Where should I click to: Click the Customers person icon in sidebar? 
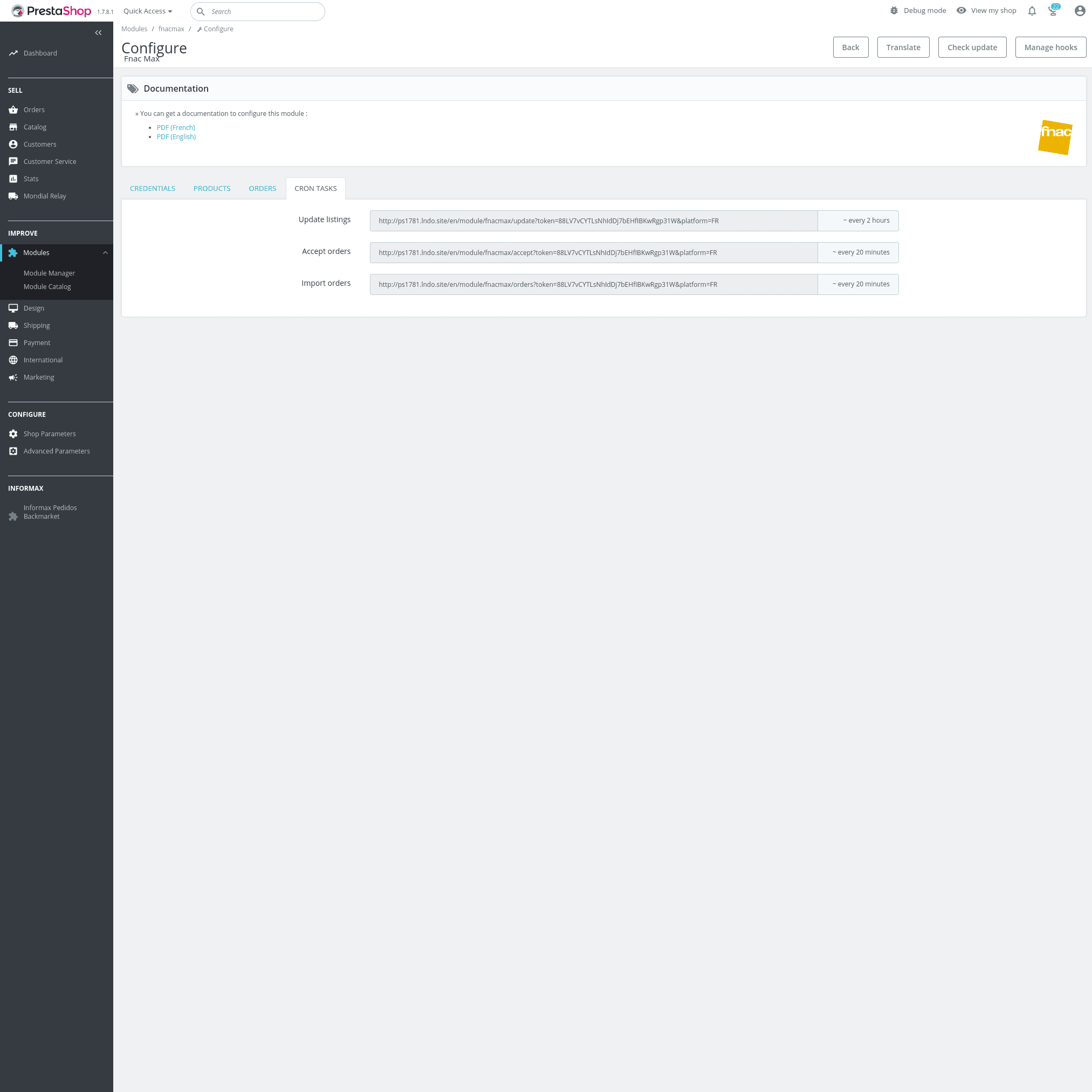point(13,144)
